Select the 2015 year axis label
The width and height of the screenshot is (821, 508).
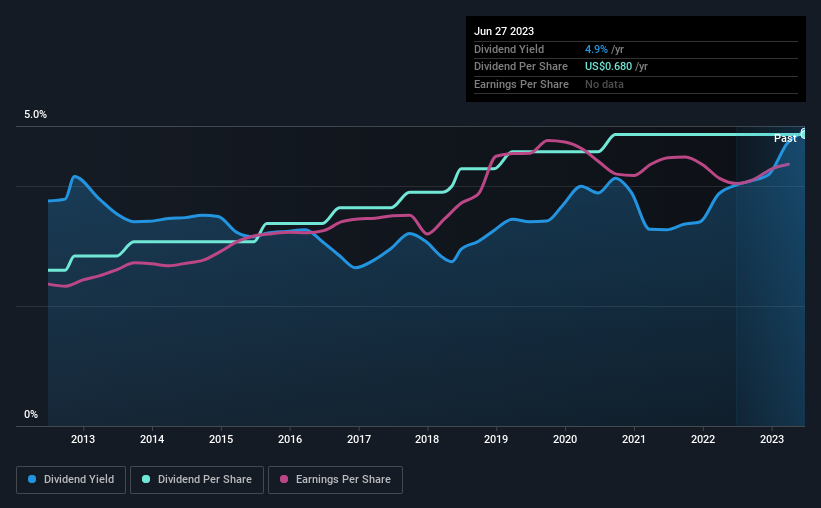click(x=221, y=439)
